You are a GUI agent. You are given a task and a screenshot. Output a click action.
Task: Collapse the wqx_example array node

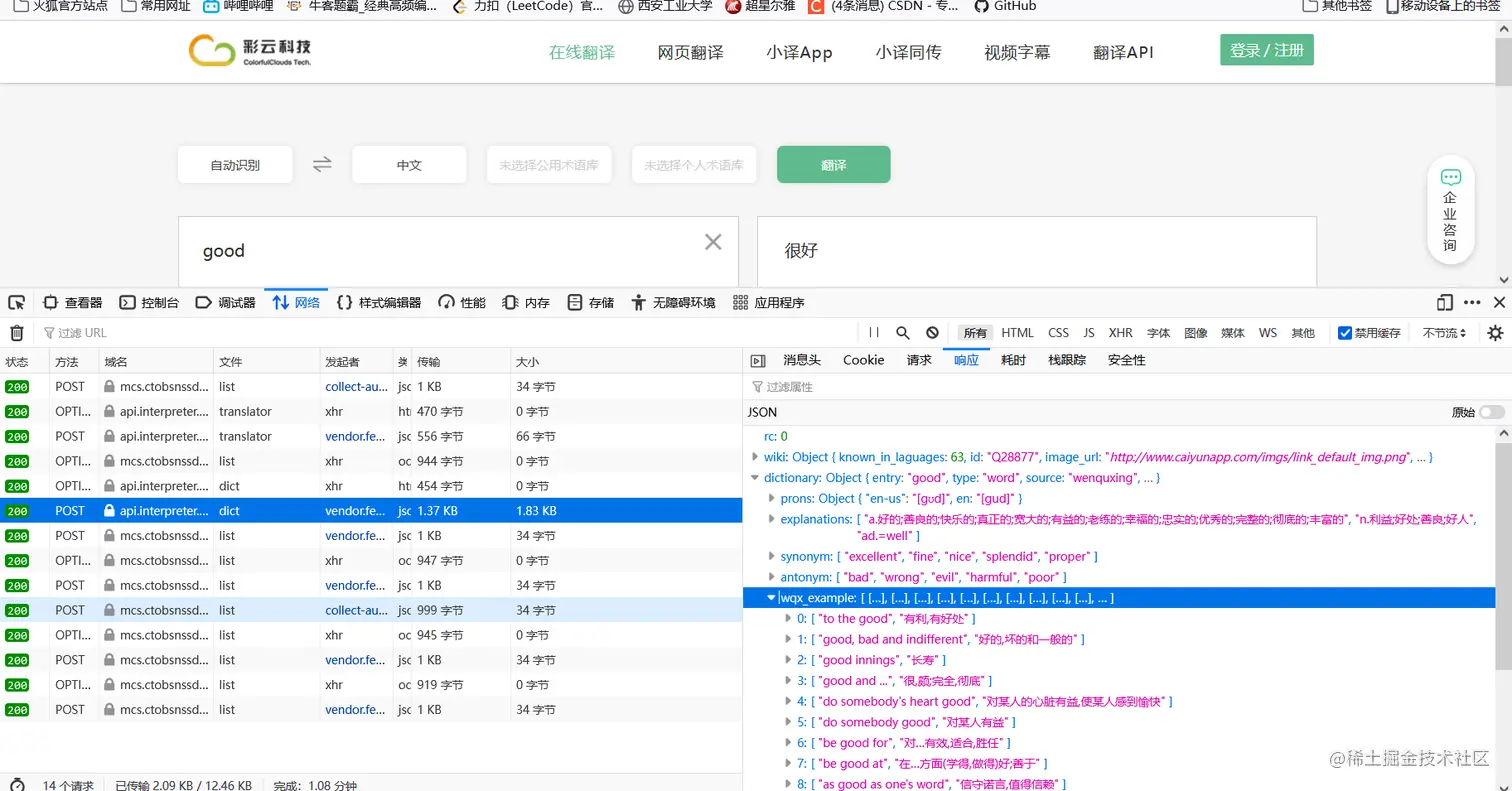click(x=771, y=598)
